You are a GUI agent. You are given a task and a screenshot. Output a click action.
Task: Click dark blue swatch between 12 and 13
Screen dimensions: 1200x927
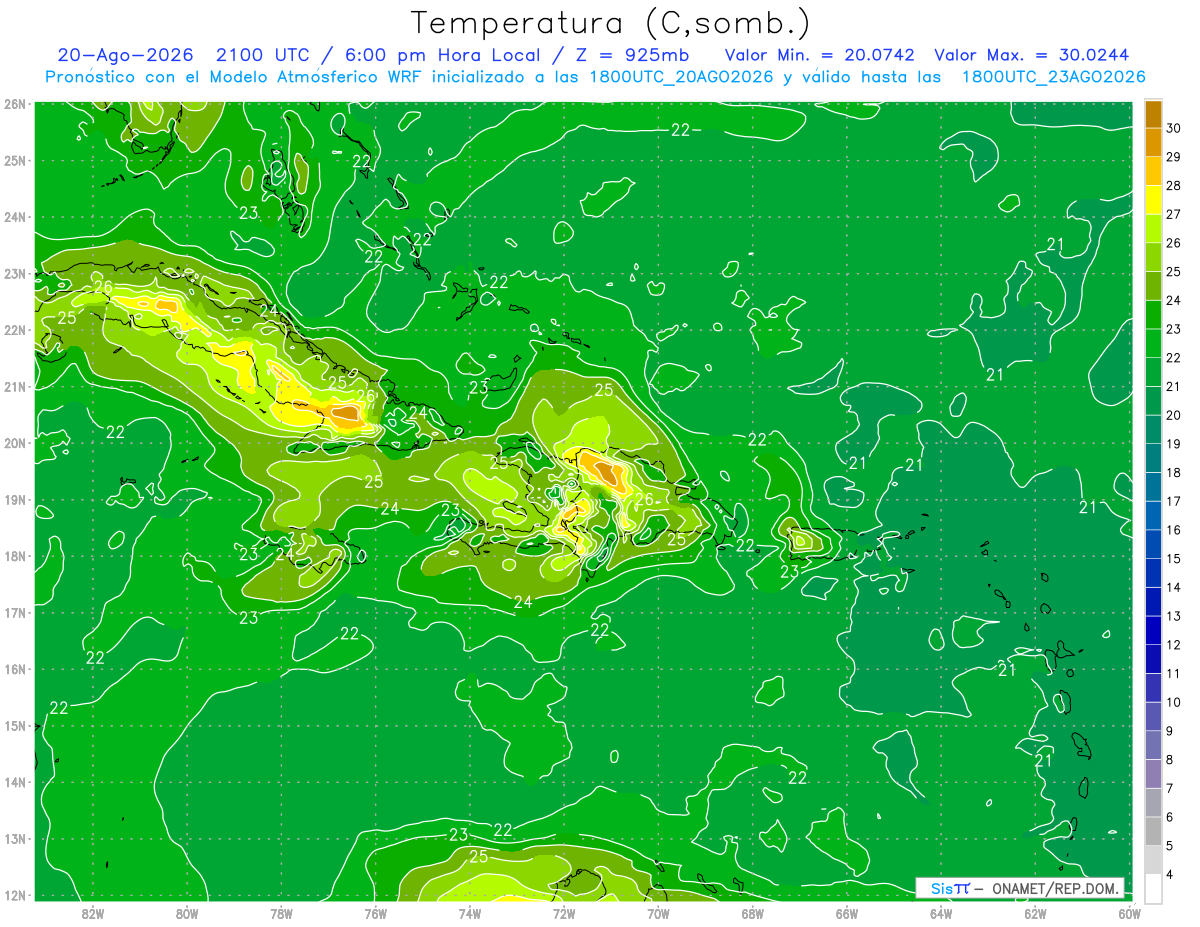[x=1153, y=630]
